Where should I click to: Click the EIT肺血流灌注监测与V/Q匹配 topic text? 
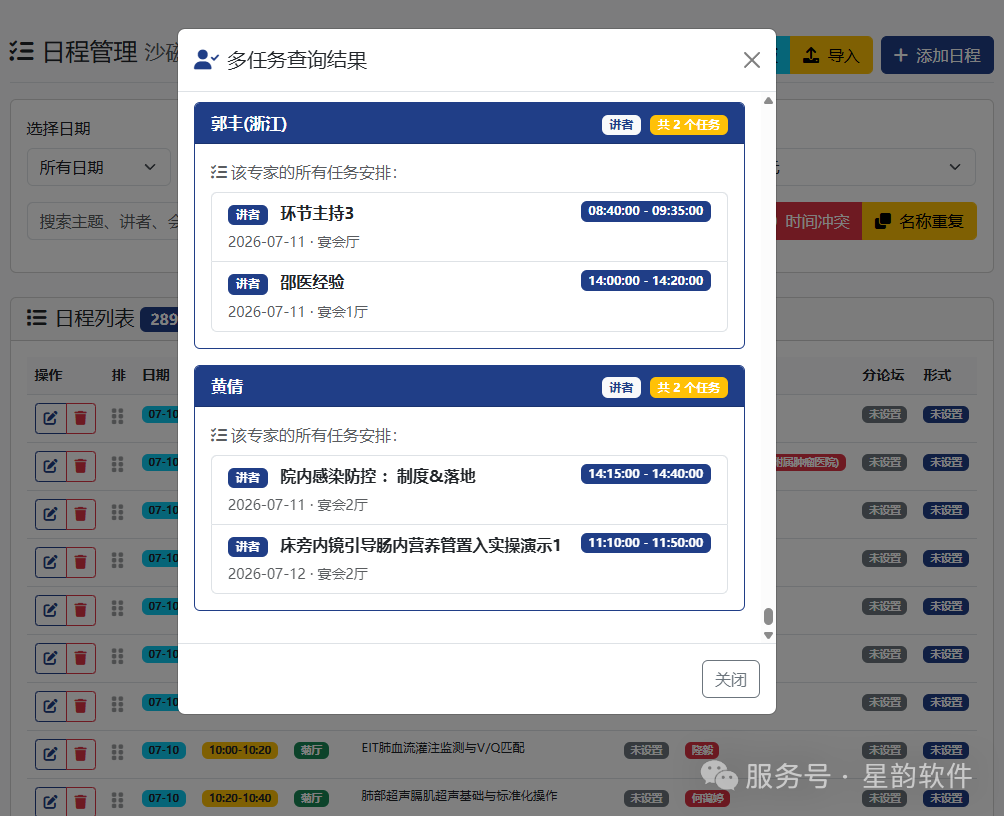tap(443, 747)
